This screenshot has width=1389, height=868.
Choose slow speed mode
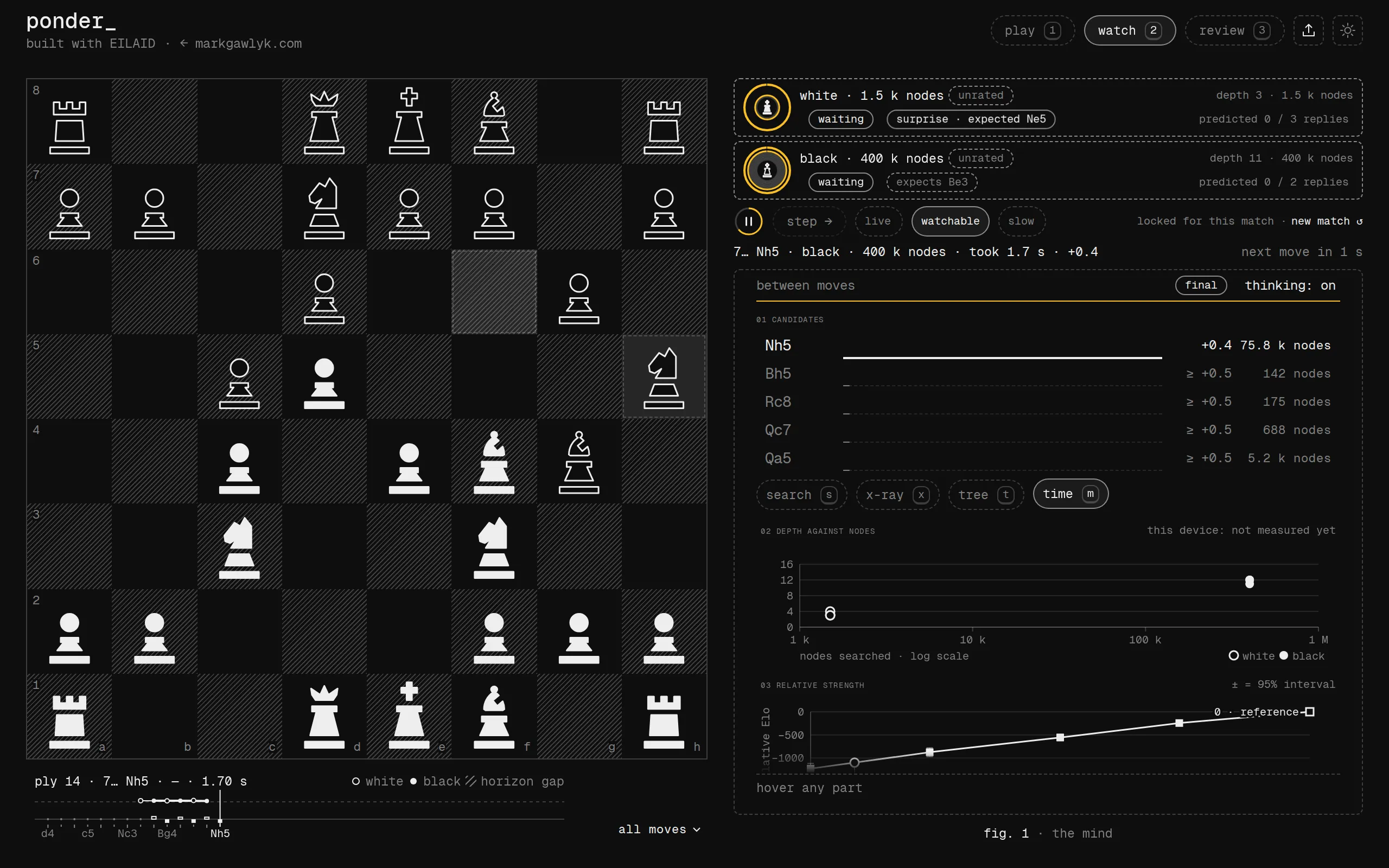1021,221
